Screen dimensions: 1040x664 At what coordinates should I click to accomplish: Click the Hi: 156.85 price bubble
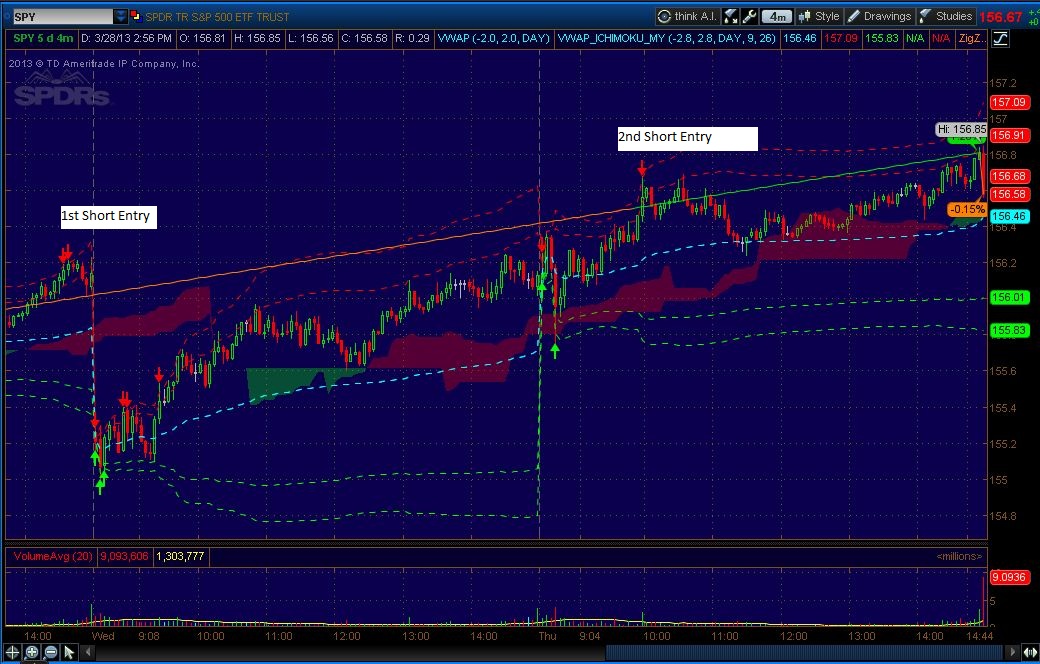click(962, 129)
